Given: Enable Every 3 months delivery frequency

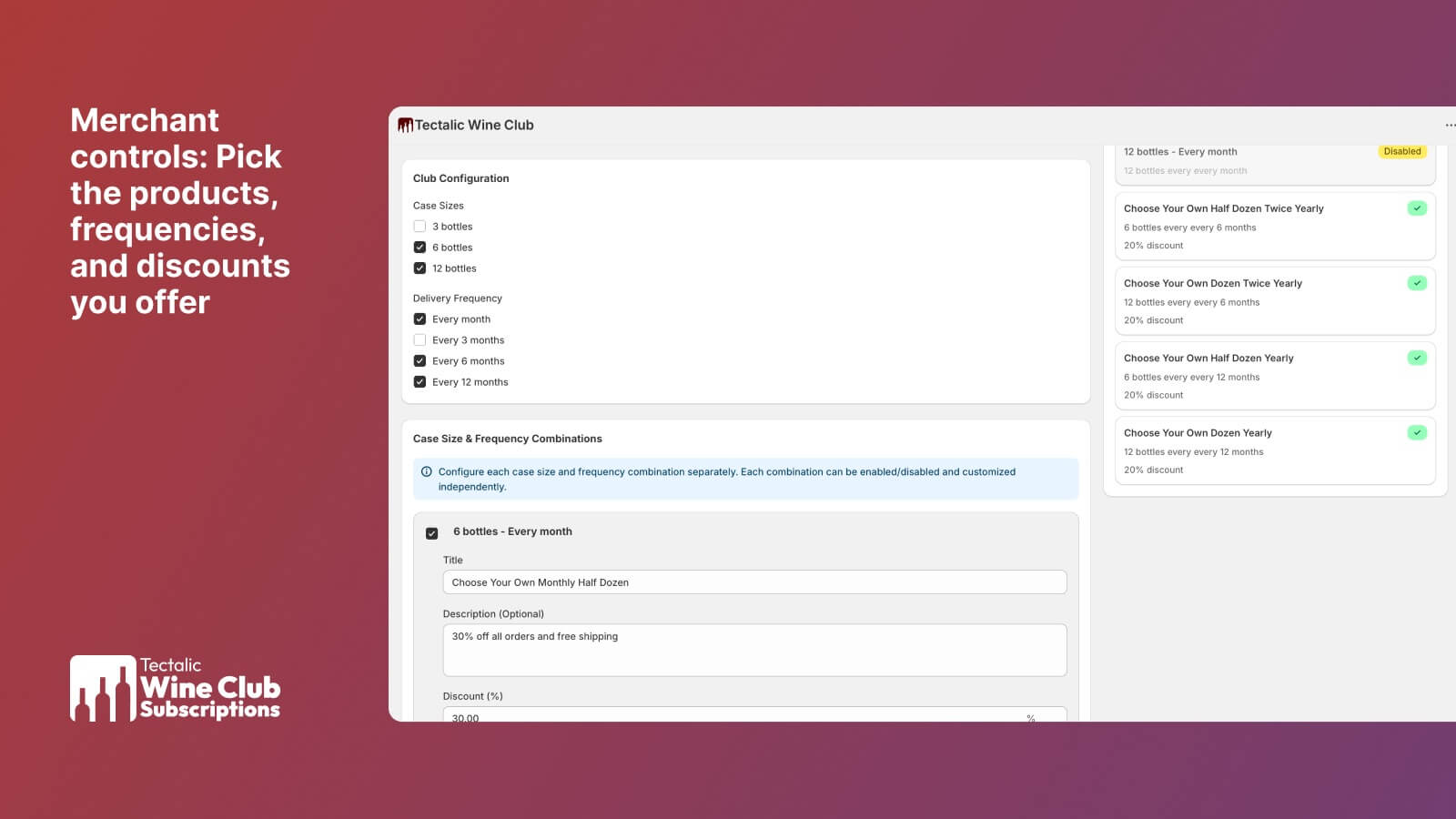Looking at the screenshot, I should pos(420,340).
